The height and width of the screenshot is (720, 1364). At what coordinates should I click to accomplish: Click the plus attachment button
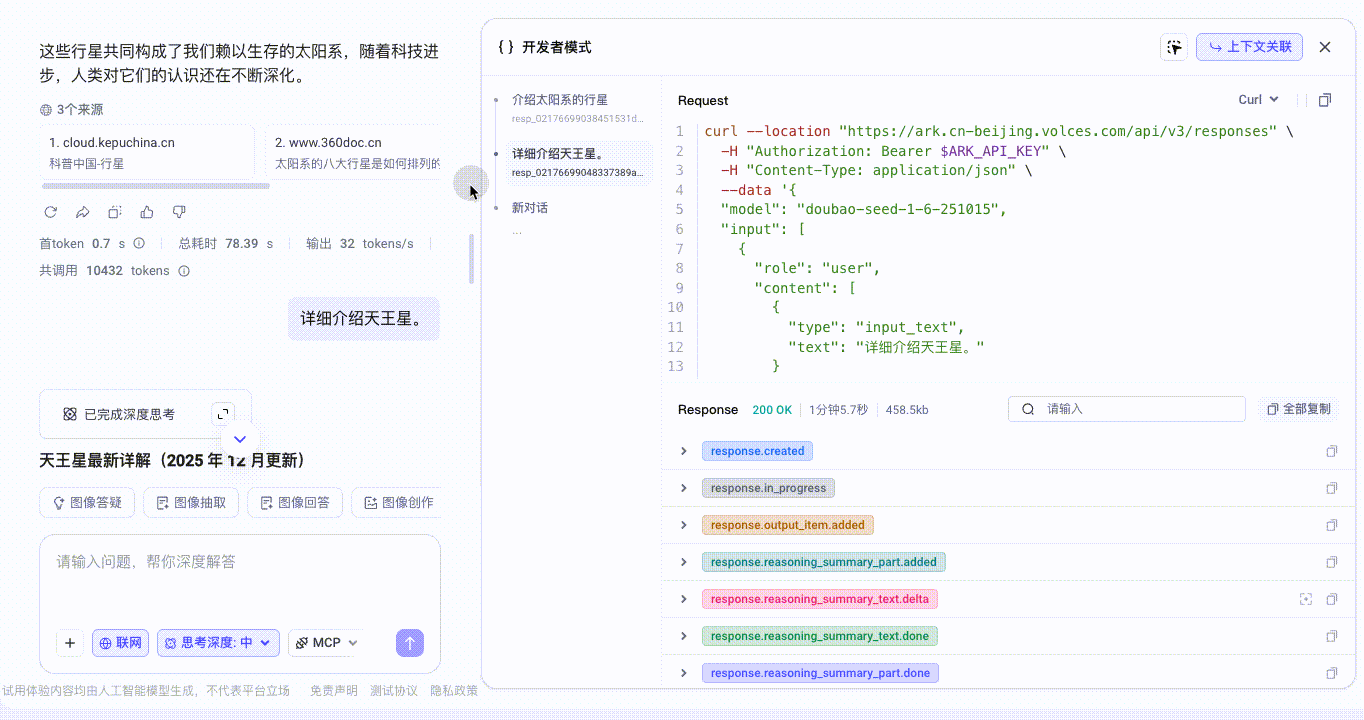(69, 643)
